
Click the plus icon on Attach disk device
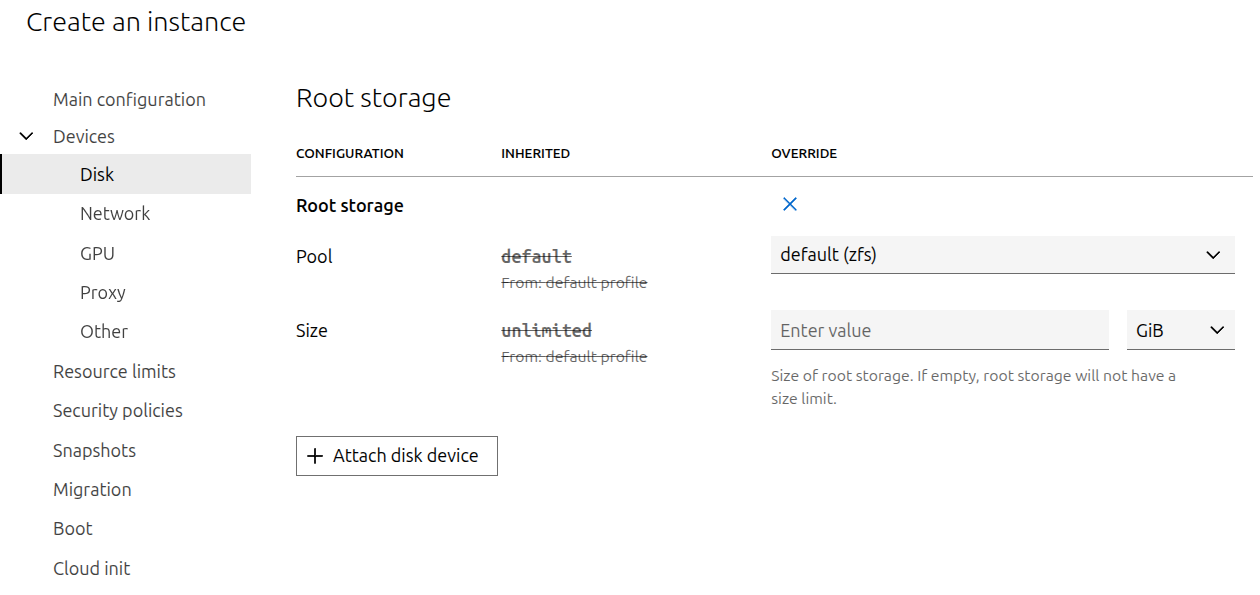click(x=315, y=456)
